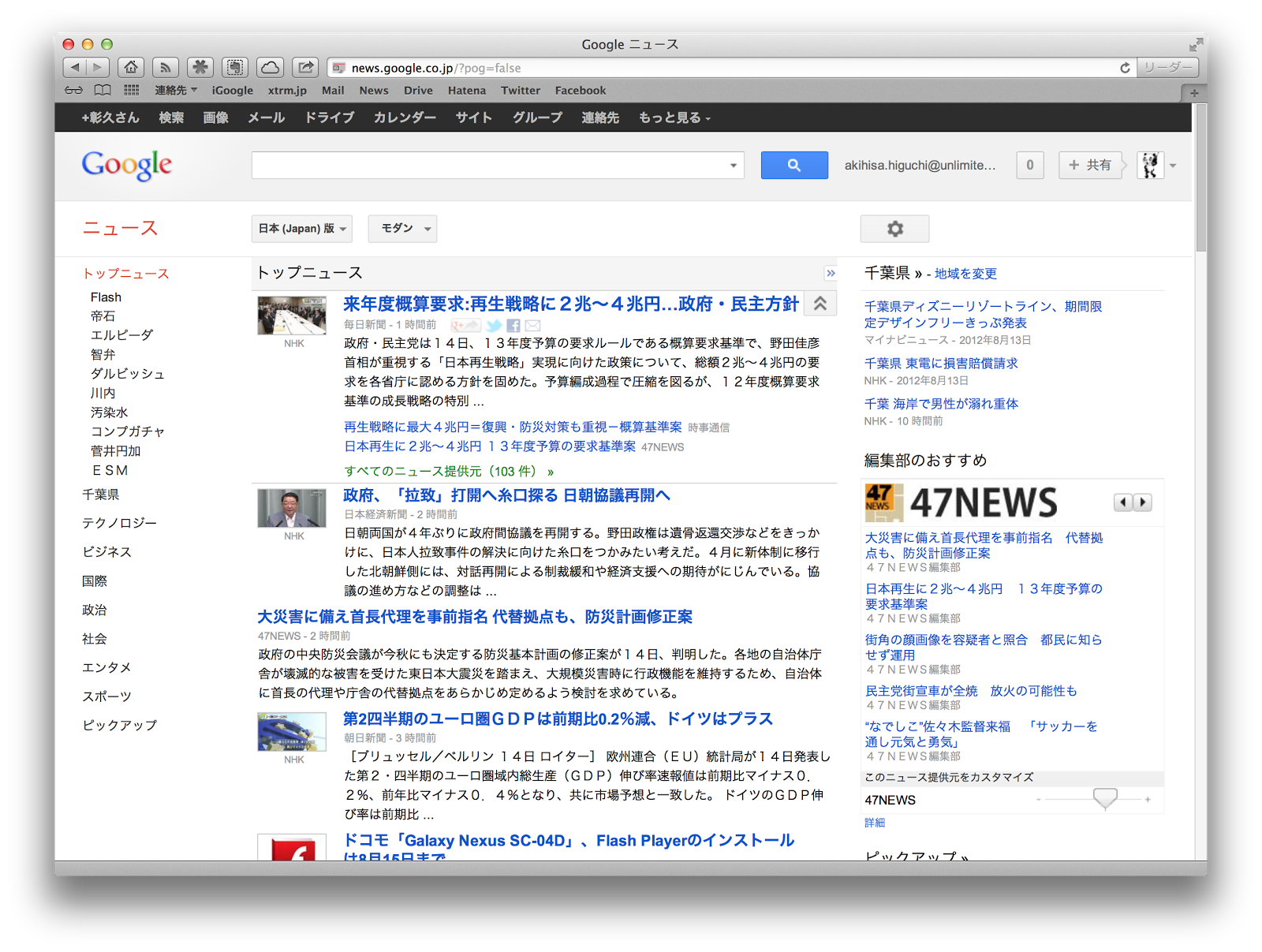Open the メール item in Google bar
The height and width of the screenshot is (952, 1262).
266,118
